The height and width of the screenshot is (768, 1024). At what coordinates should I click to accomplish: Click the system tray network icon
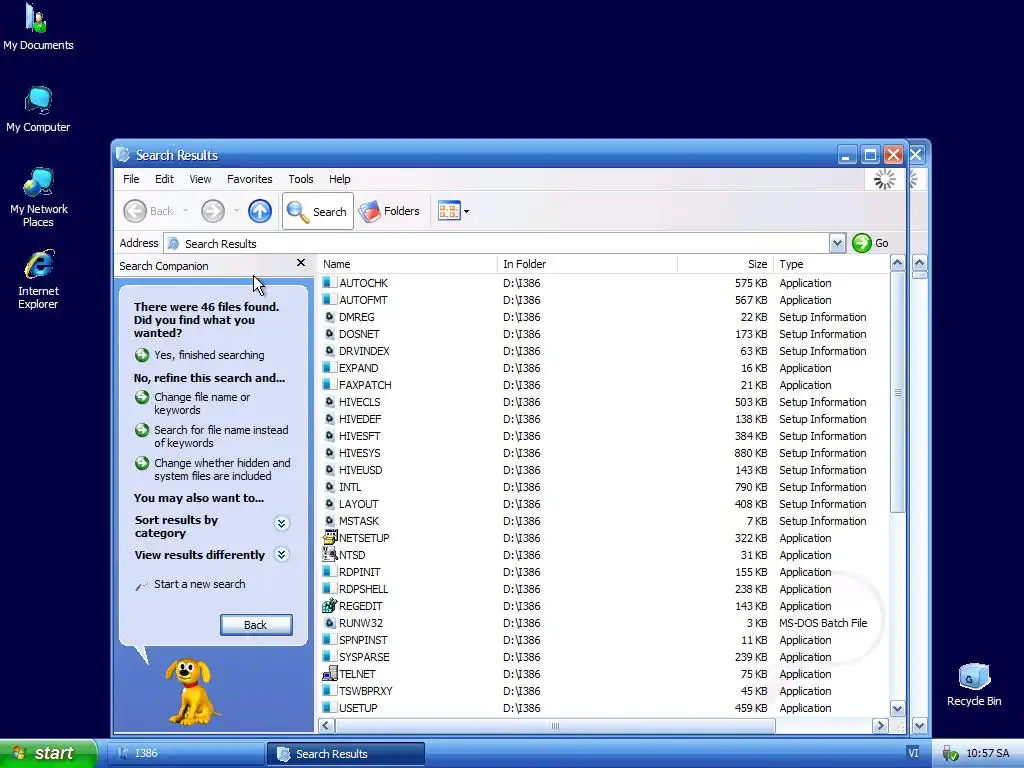[x=950, y=754]
